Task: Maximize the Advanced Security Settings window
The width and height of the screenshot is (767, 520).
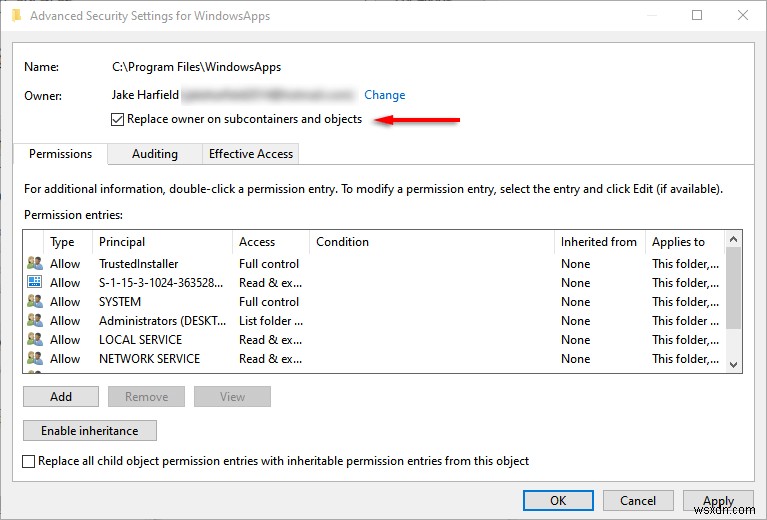Action: click(697, 15)
